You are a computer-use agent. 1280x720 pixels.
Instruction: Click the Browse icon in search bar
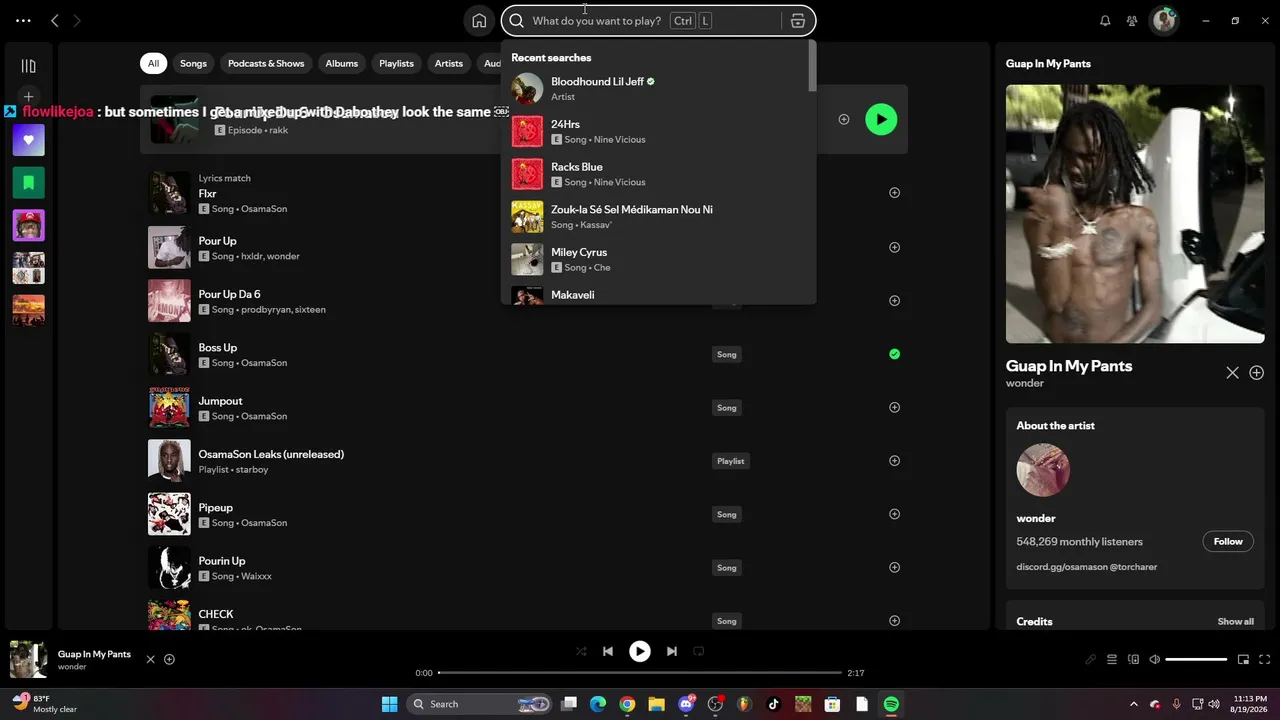tap(797, 21)
